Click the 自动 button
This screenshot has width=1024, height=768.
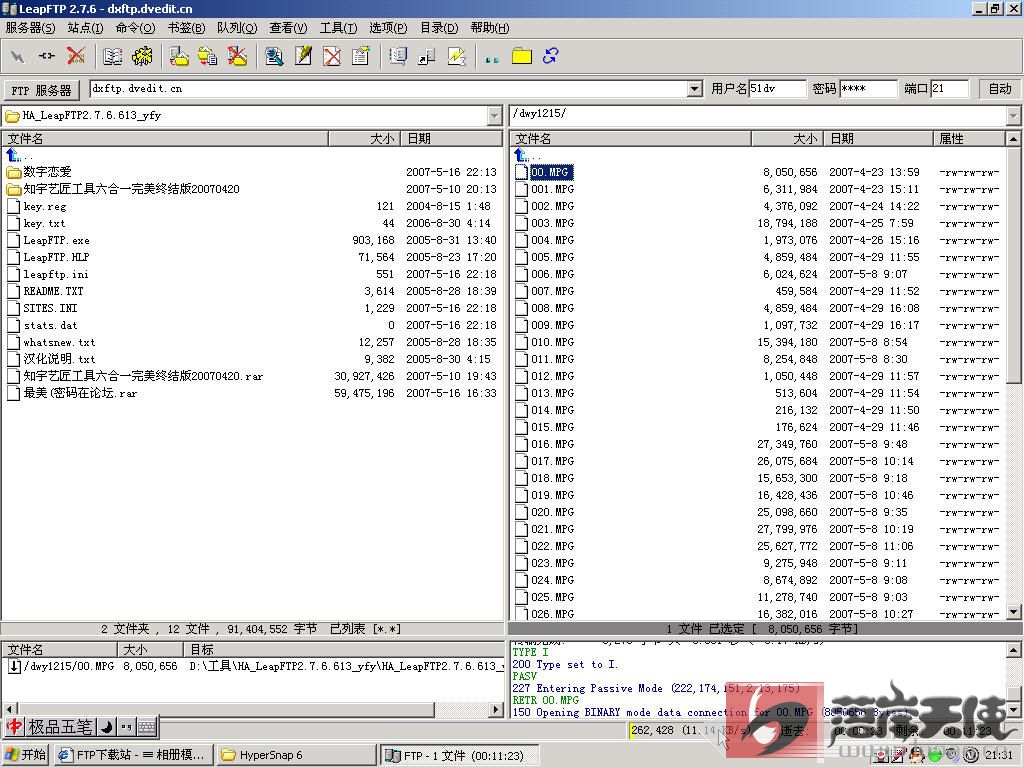click(1000, 89)
